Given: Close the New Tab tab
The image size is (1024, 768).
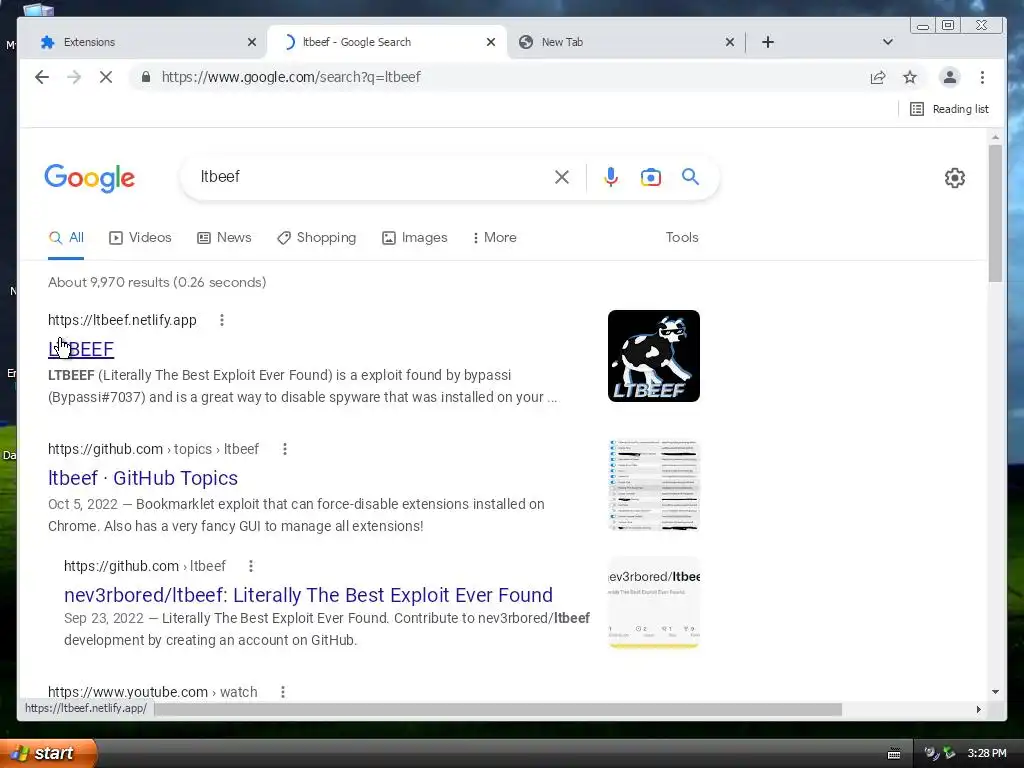Looking at the screenshot, I should point(730,42).
